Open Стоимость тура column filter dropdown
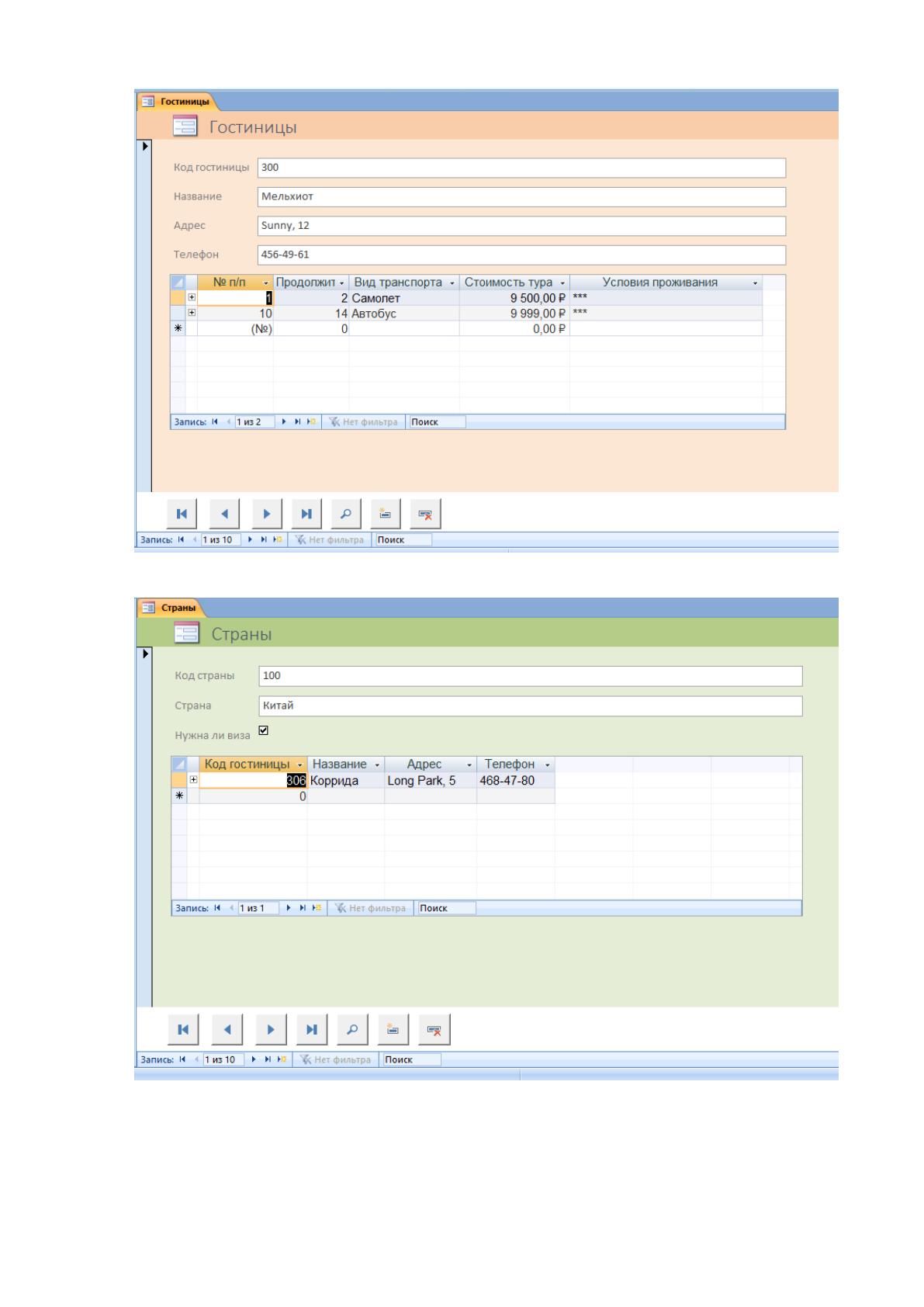 tap(562, 283)
